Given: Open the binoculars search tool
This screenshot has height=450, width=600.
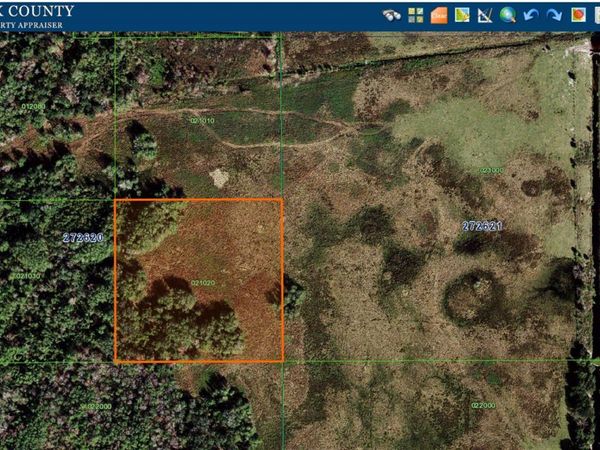Looking at the screenshot, I should point(392,15).
